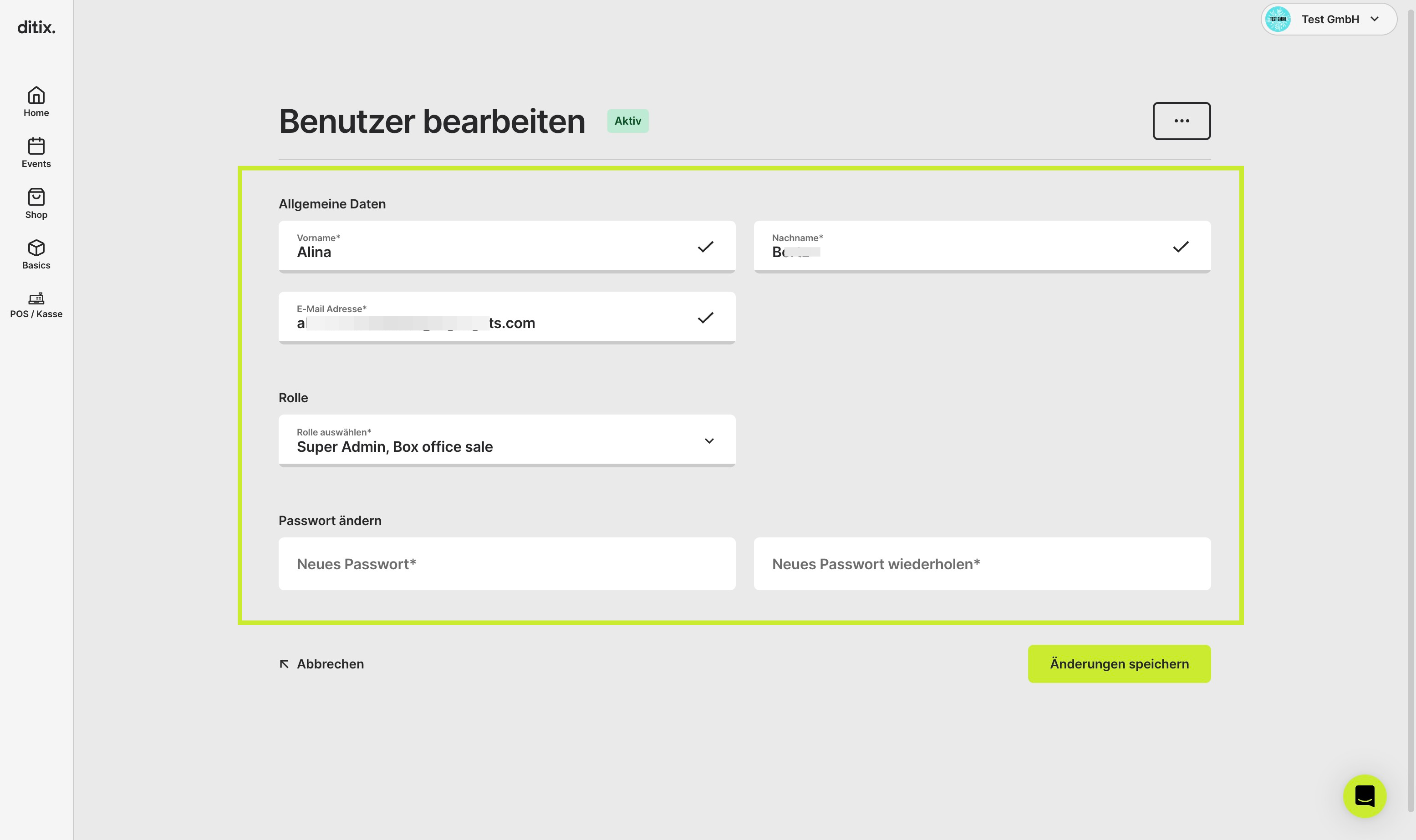Open the Rolle auswählen dropdown
1416x840 pixels.
point(507,440)
